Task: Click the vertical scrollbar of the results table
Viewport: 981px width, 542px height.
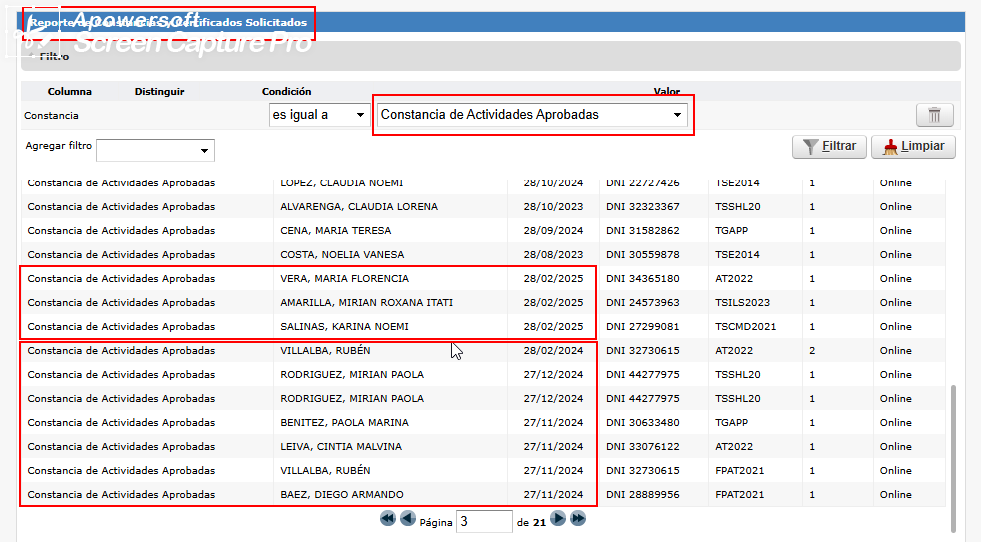Action: [953, 450]
